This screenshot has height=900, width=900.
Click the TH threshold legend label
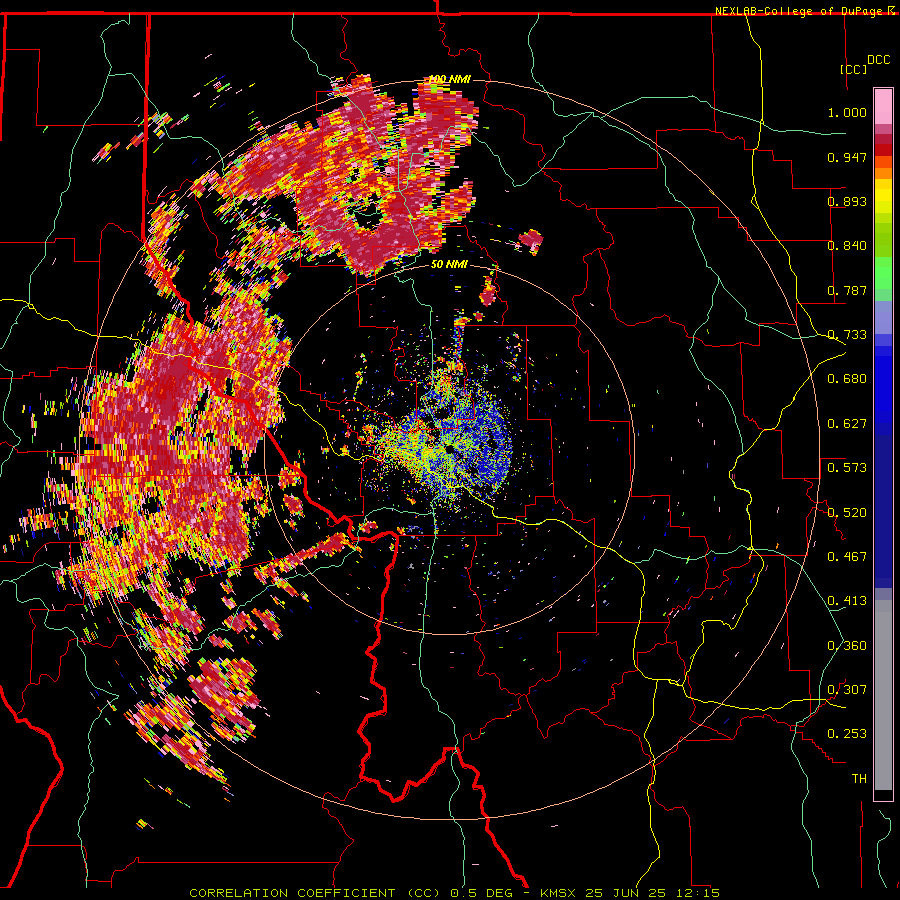tap(859, 779)
